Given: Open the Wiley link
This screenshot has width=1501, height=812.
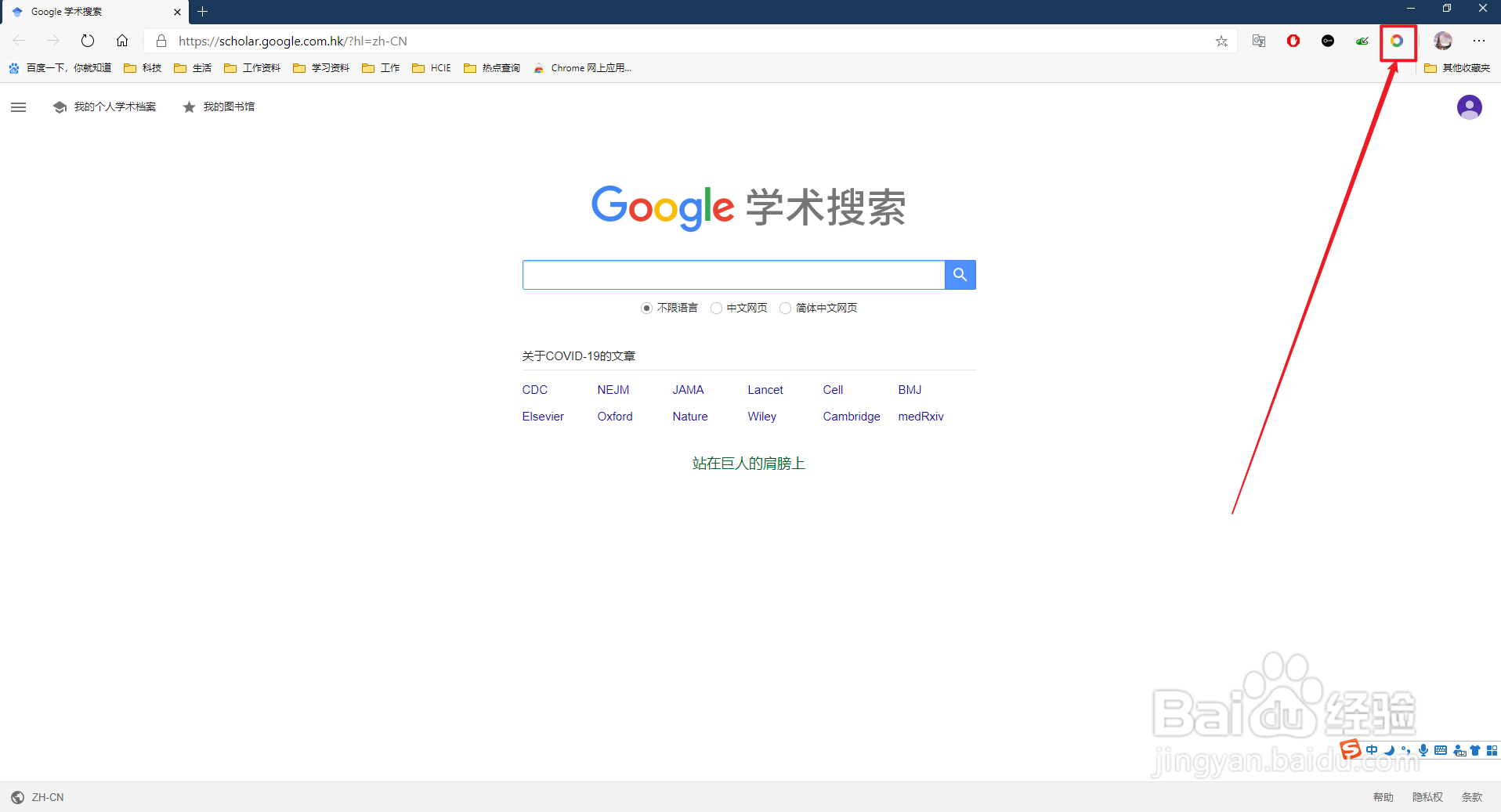Looking at the screenshot, I should click(x=762, y=417).
